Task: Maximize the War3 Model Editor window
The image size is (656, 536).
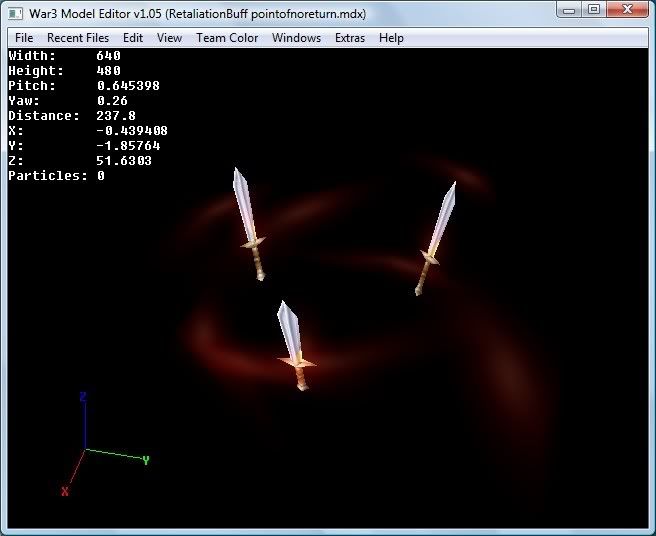Action: click(x=594, y=10)
